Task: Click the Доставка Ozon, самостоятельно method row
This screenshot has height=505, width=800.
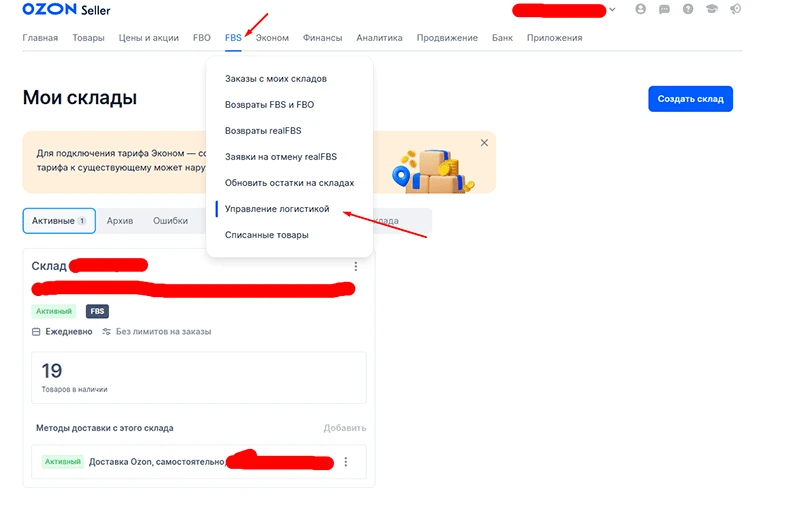Action: point(199,462)
